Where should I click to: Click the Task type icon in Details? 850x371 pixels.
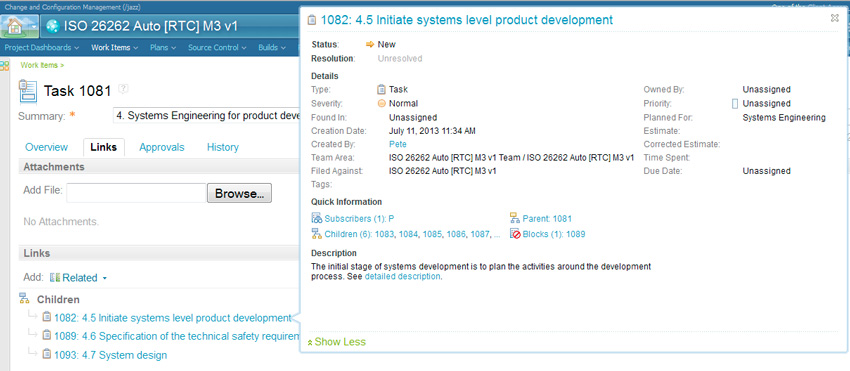click(x=382, y=89)
